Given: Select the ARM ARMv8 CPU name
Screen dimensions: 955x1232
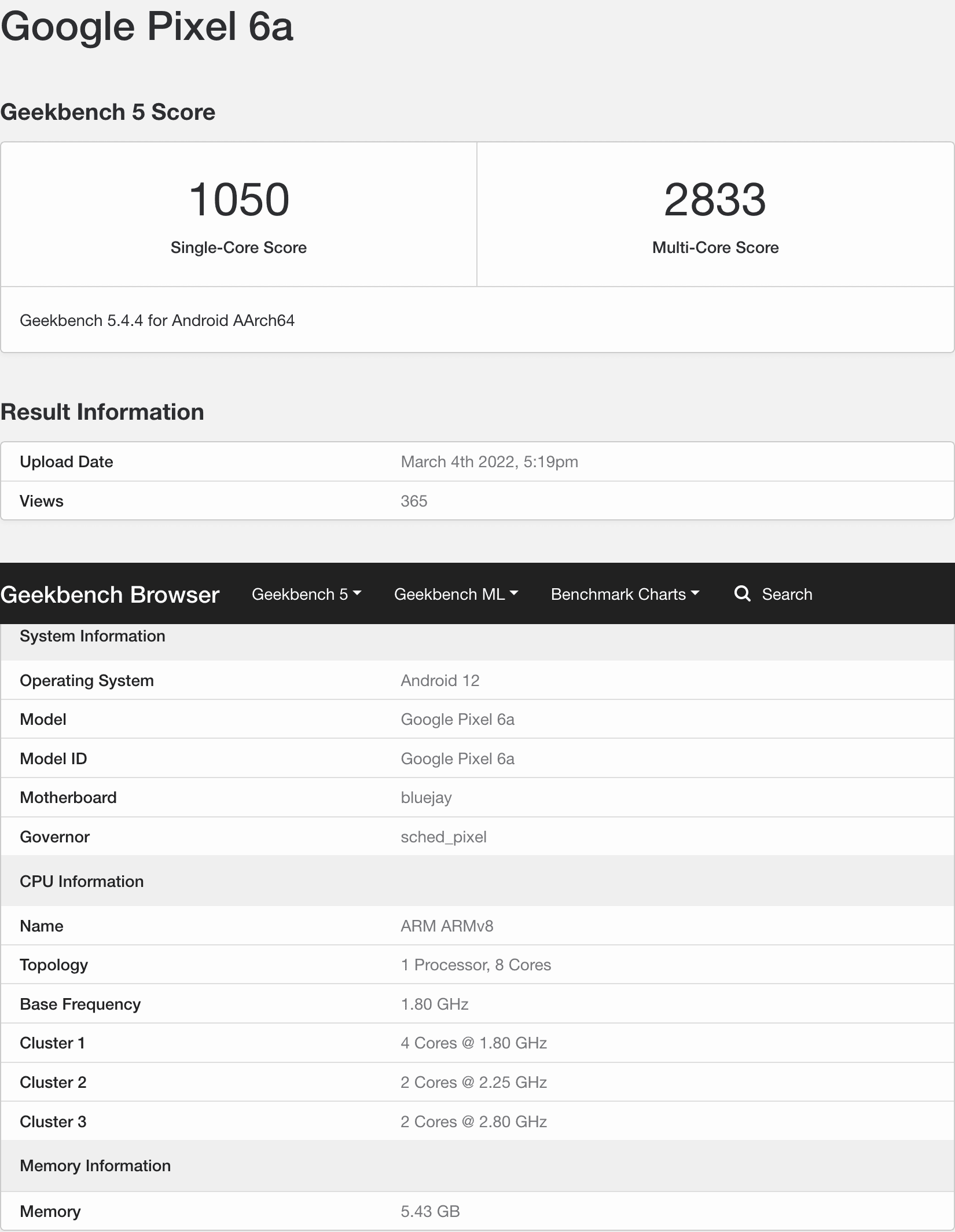Looking at the screenshot, I should 447,926.
